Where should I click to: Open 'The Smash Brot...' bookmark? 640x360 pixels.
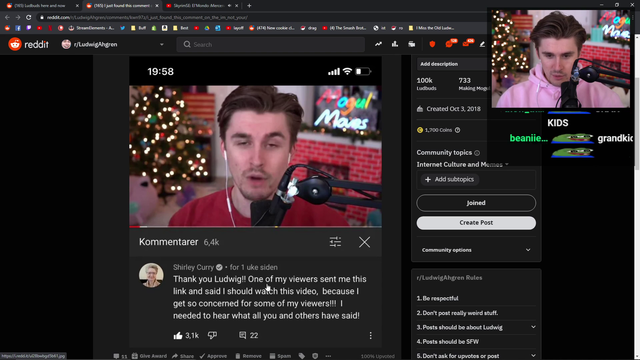coord(344,28)
